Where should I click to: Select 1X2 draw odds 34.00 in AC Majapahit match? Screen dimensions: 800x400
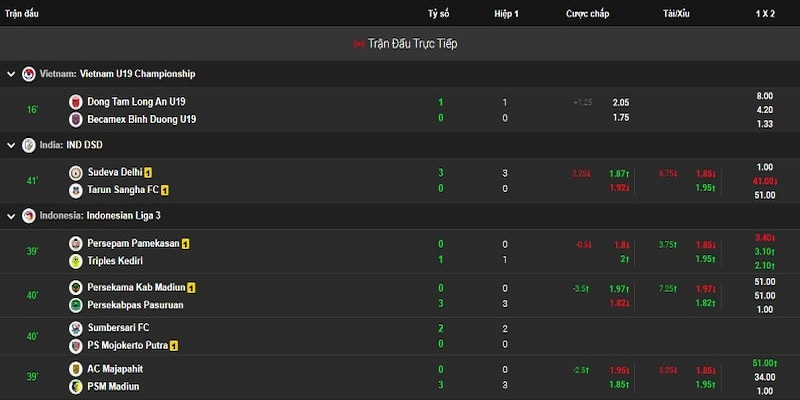pyautogui.click(x=765, y=377)
